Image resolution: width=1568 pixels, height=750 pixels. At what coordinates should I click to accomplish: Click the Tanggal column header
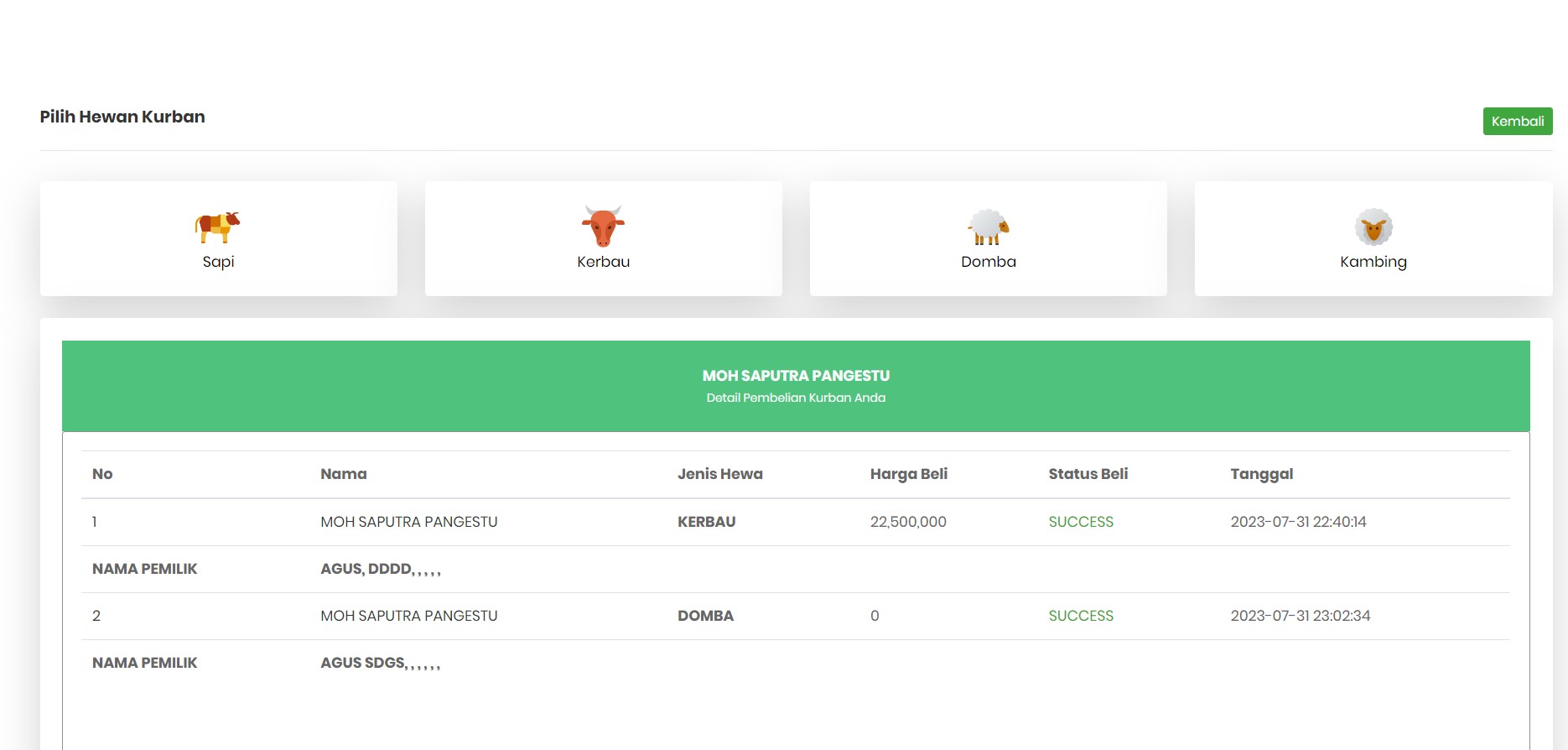1261,474
